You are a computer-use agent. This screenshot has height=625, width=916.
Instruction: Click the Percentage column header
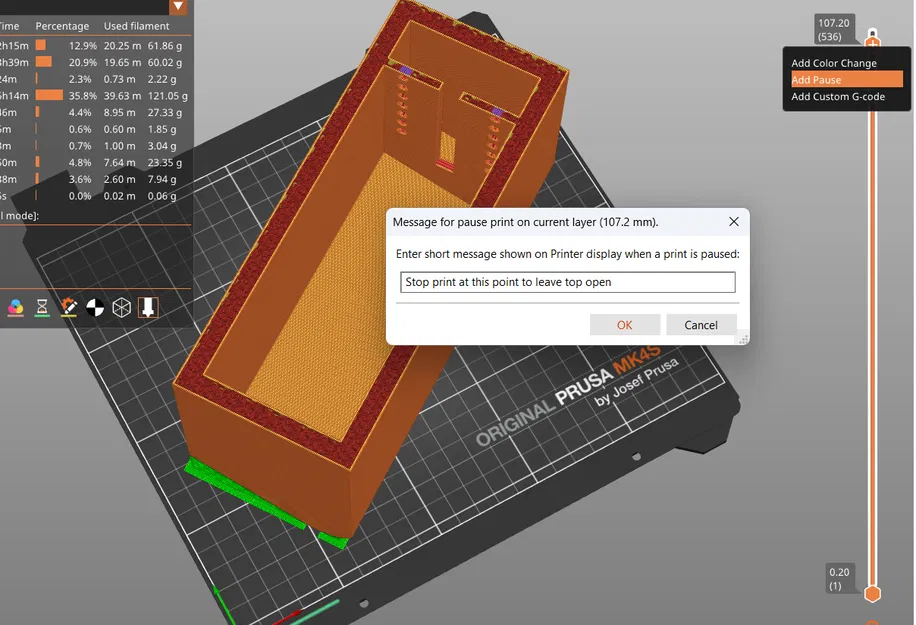[62, 26]
